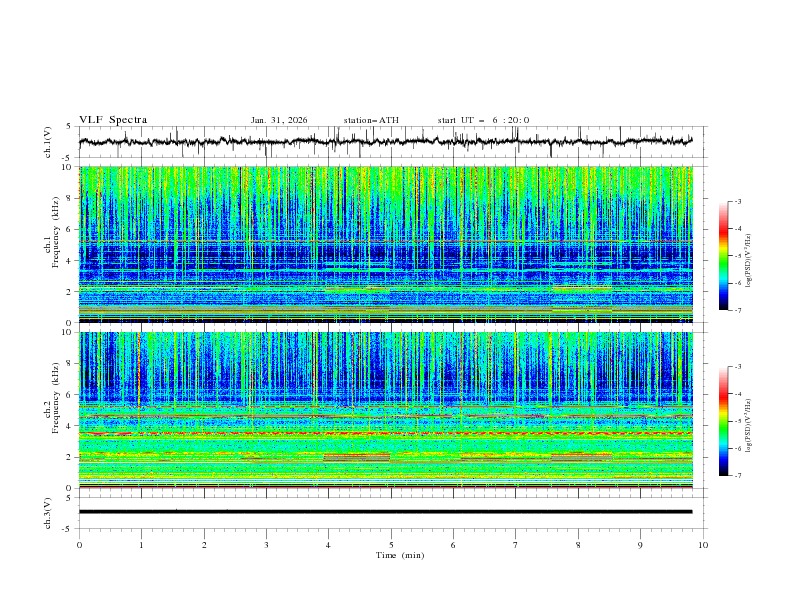The image size is (792, 612).
Task: Click the 2 minute tick label on time axis
Action: click(x=204, y=544)
